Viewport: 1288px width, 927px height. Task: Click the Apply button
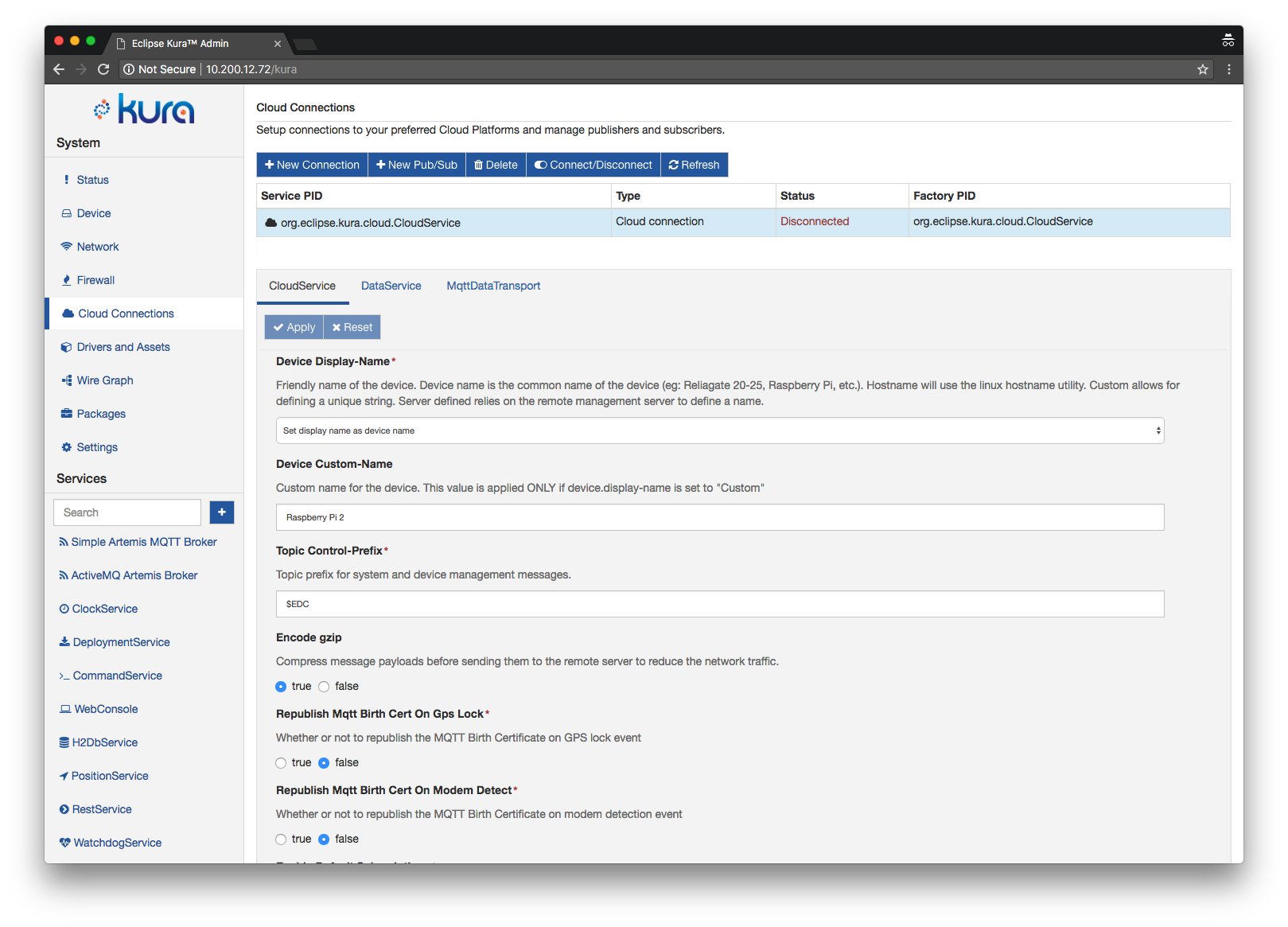tap(294, 327)
